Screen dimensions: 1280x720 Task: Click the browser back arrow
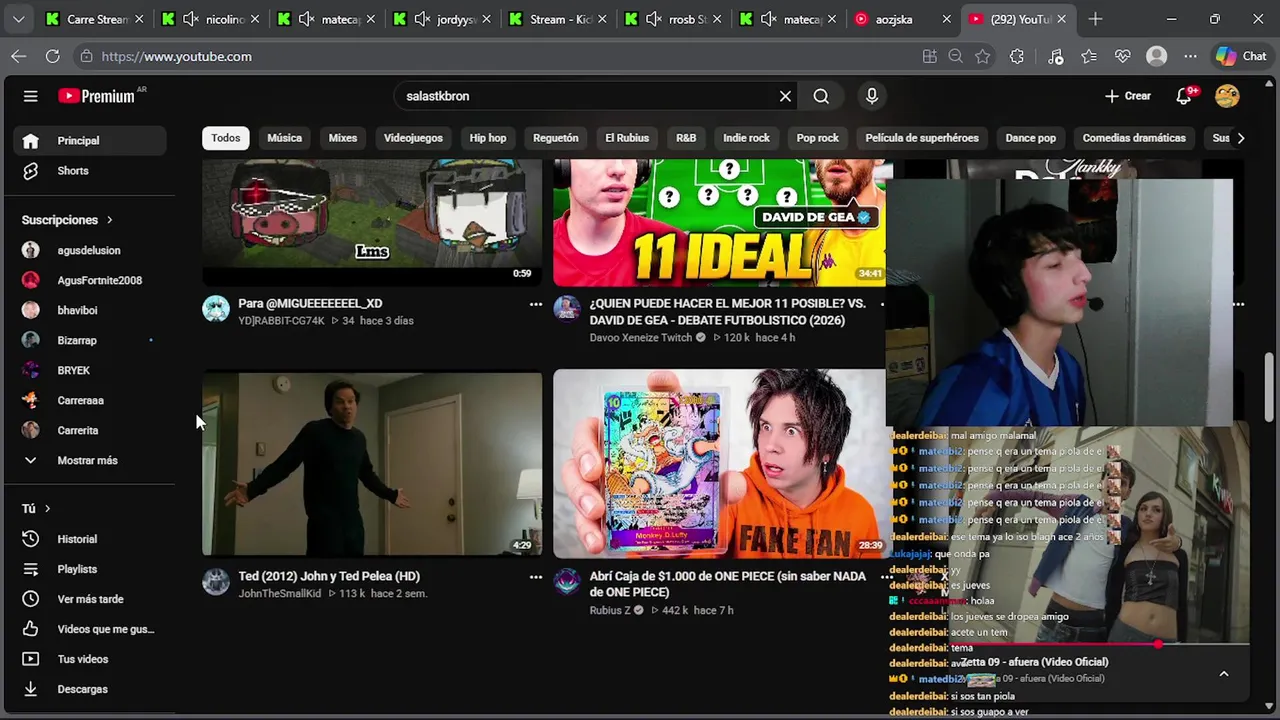(19, 57)
